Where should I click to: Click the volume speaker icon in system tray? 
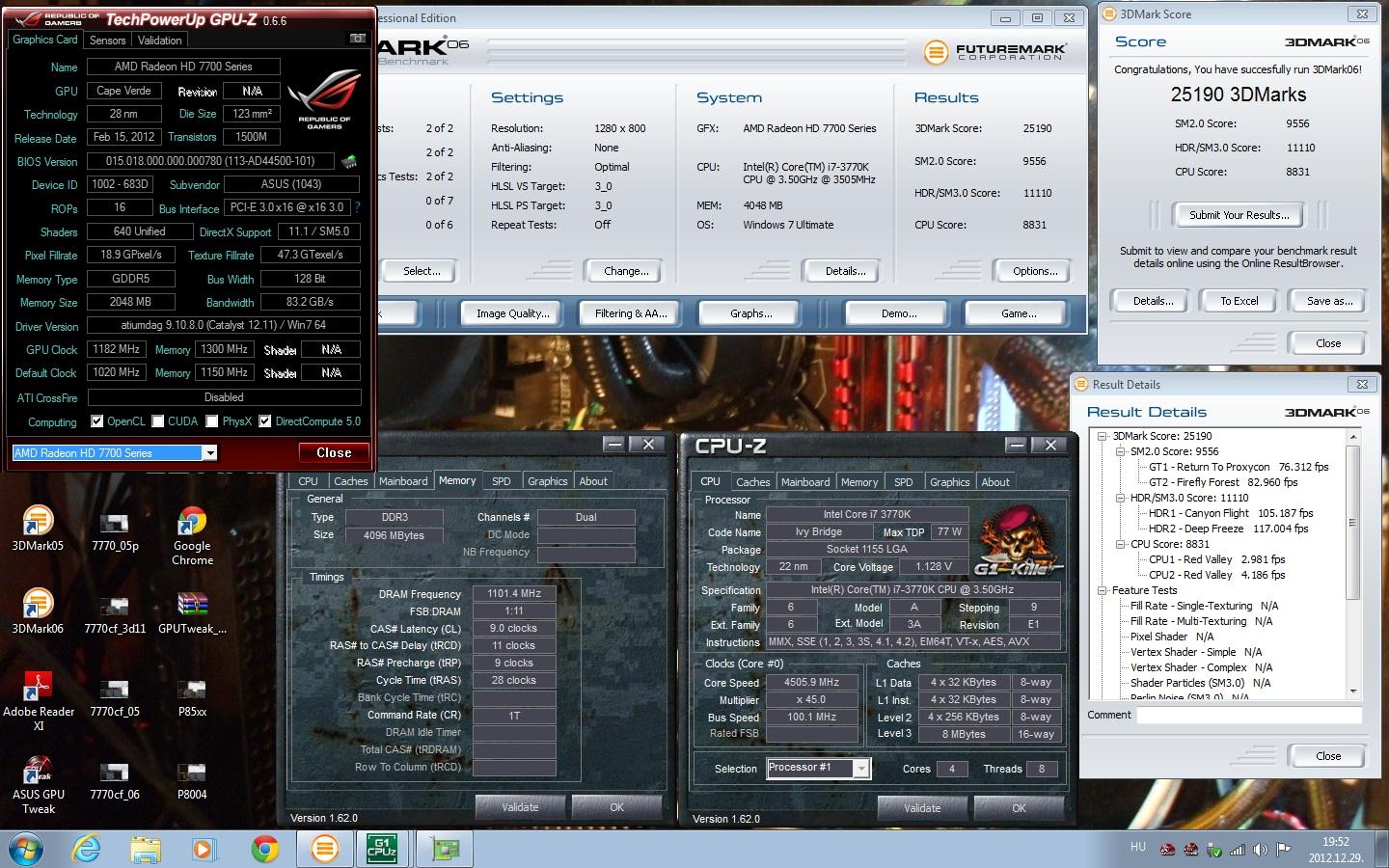1261,850
